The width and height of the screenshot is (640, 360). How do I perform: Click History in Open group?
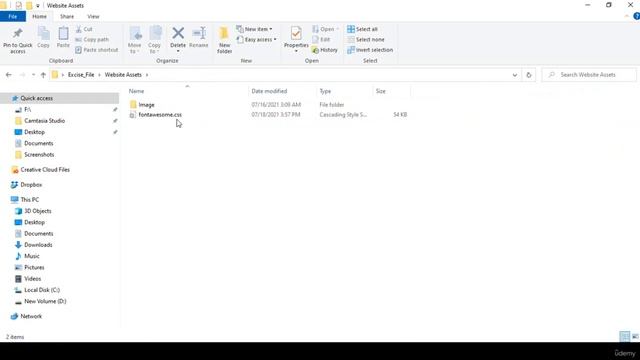[325, 50]
